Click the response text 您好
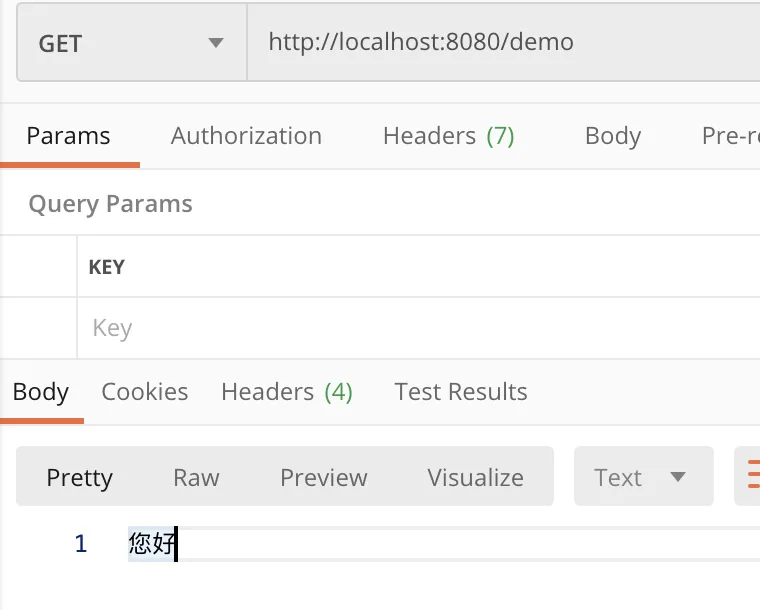The image size is (760, 610). tap(152, 544)
